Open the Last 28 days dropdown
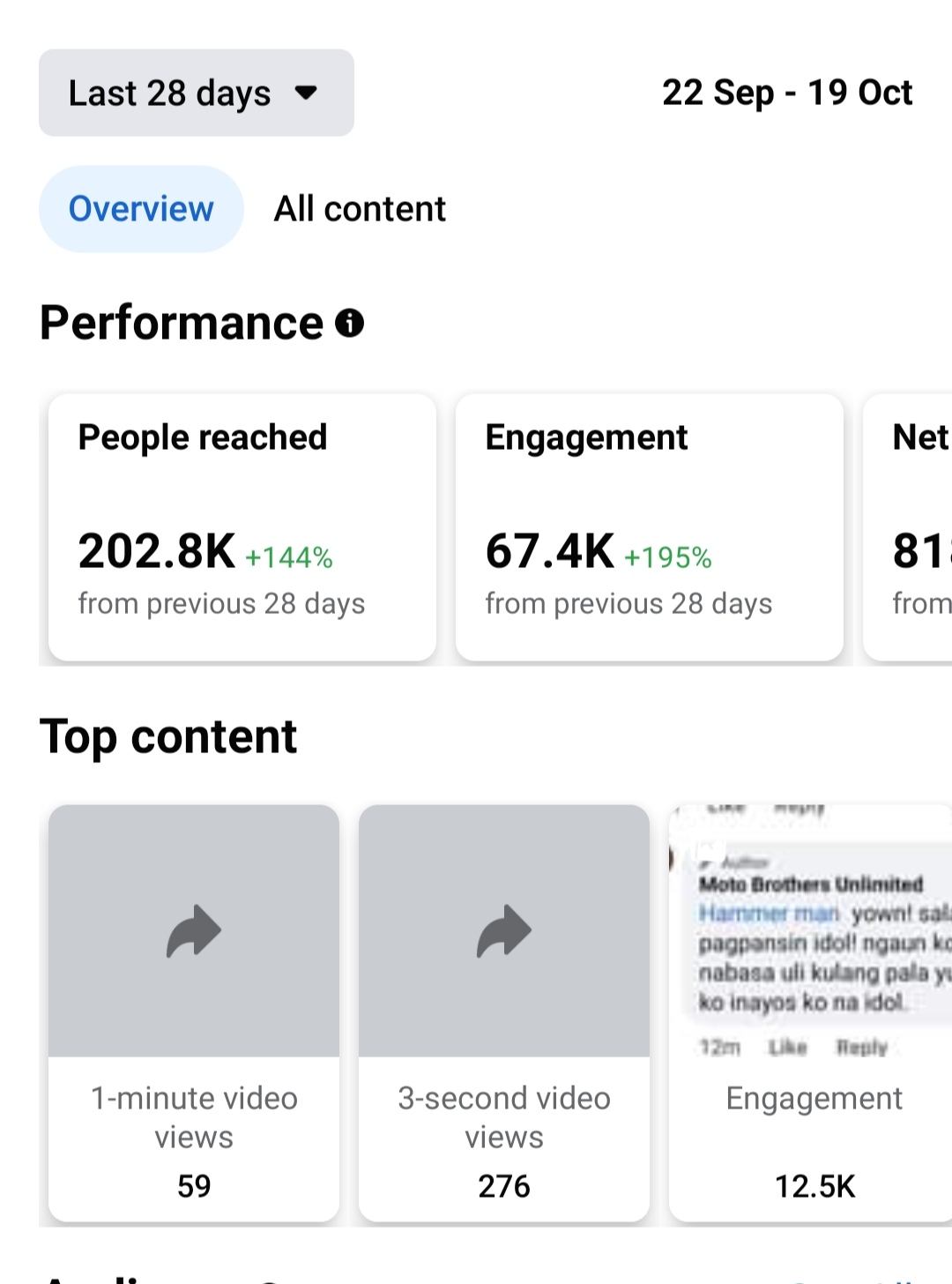 pyautogui.click(x=196, y=93)
